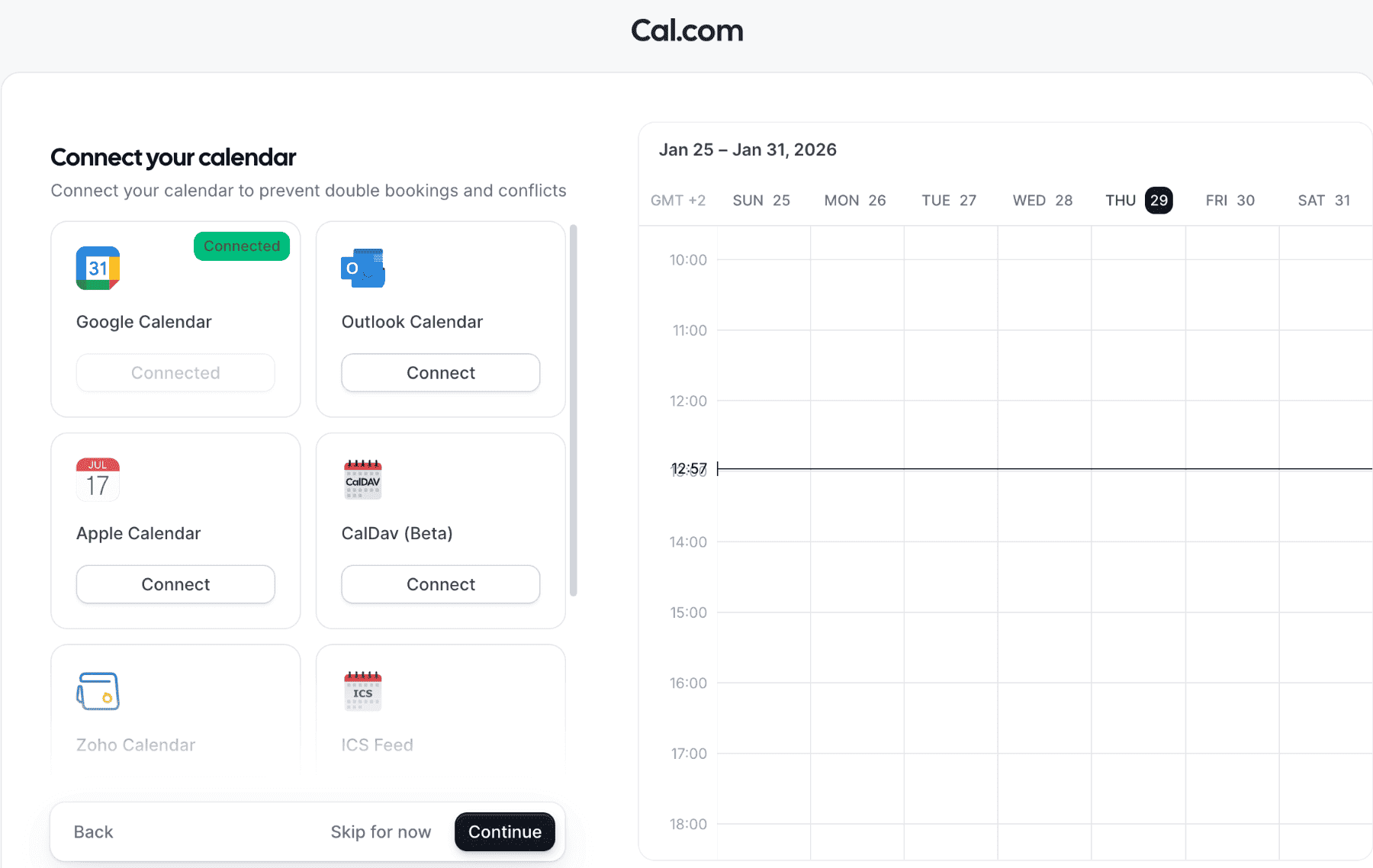Open the GMT +2 timezone selector

tap(677, 200)
